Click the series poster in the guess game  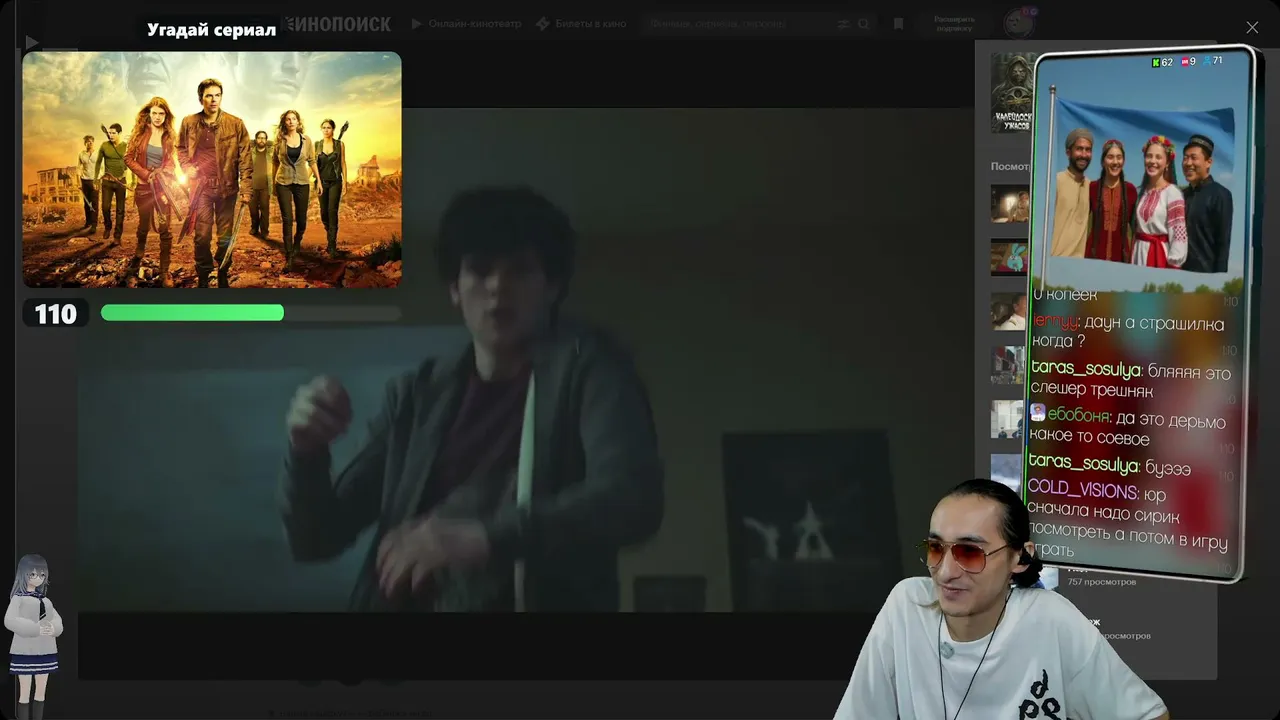pos(212,170)
